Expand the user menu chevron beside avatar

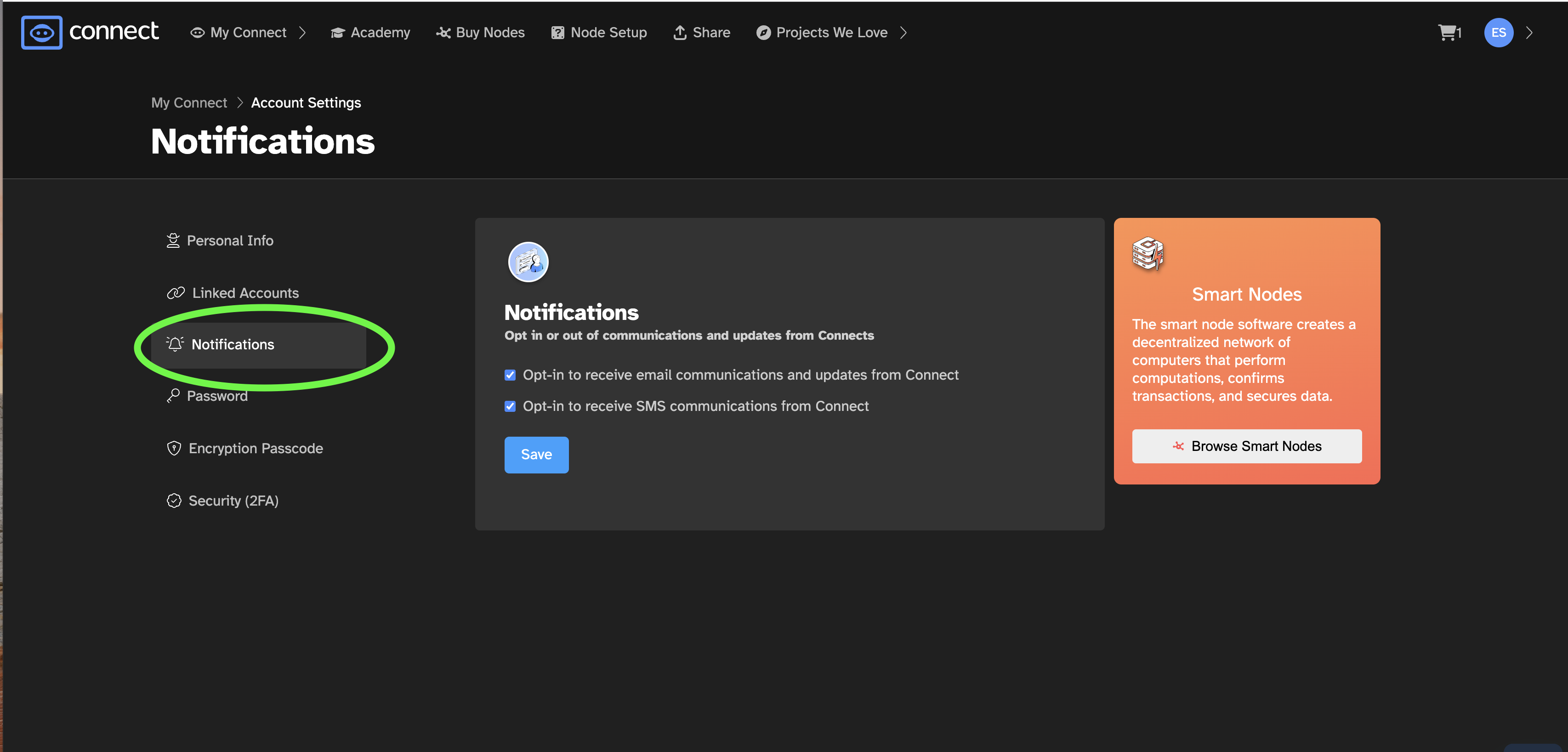1530,33
